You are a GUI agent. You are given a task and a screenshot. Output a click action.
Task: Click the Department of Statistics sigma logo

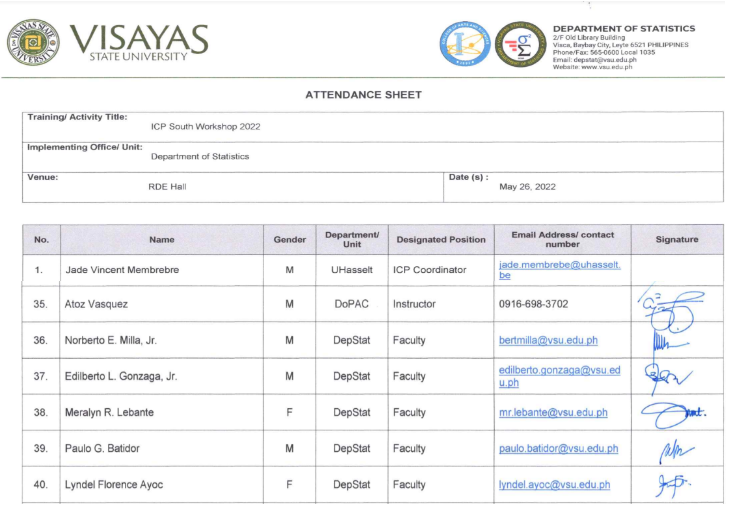[x=521, y=45]
